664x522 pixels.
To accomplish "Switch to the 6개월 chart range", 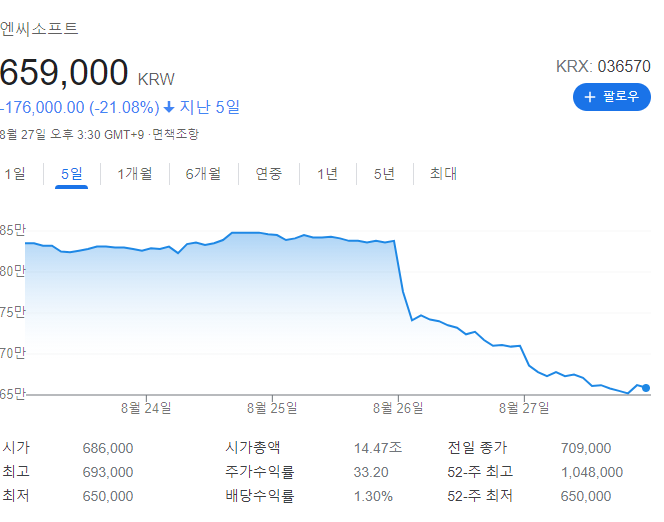I will [203, 174].
